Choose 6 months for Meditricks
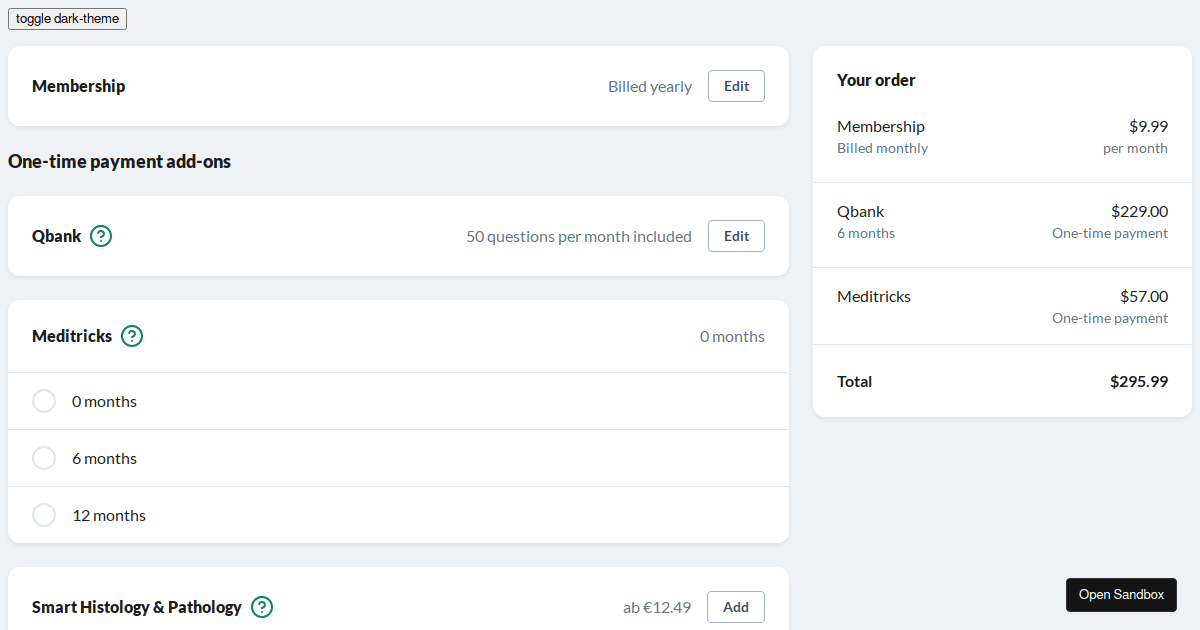This screenshot has width=1200, height=630. coord(44,458)
